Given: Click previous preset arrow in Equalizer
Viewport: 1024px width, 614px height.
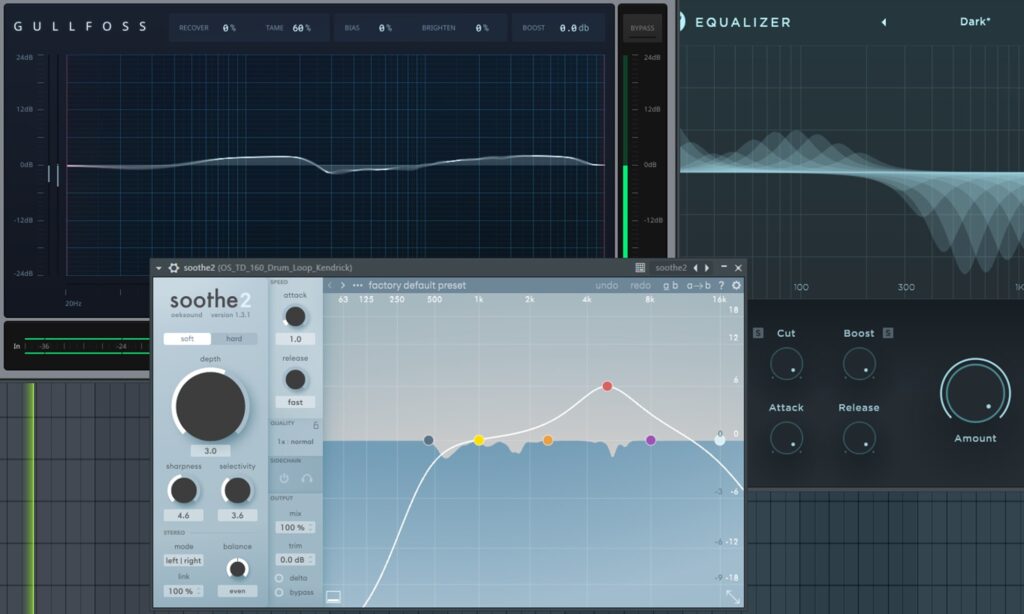Looking at the screenshot, I should [884, 22].
